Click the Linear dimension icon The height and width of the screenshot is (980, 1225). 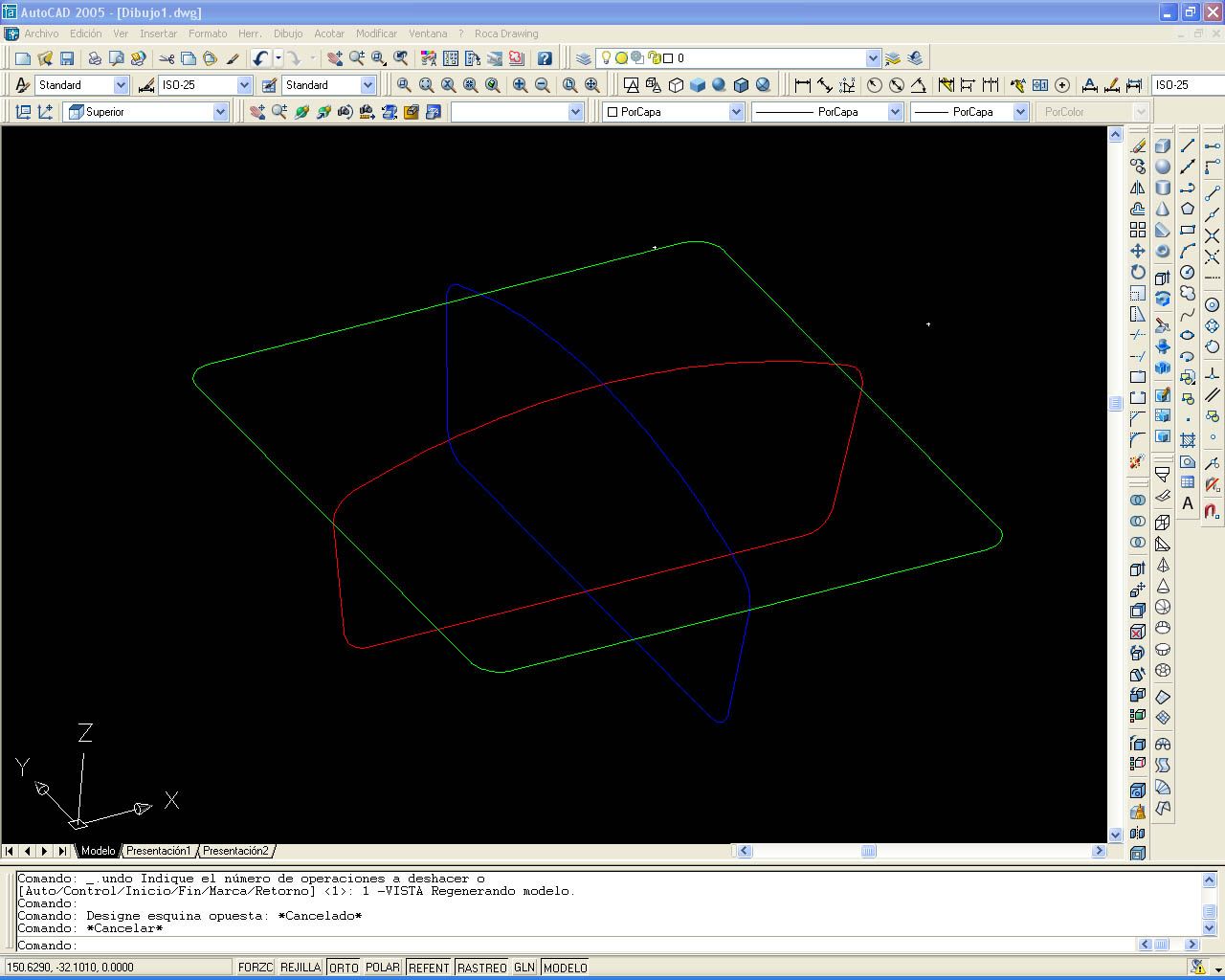pyautogui.click(x=802, y=85)
